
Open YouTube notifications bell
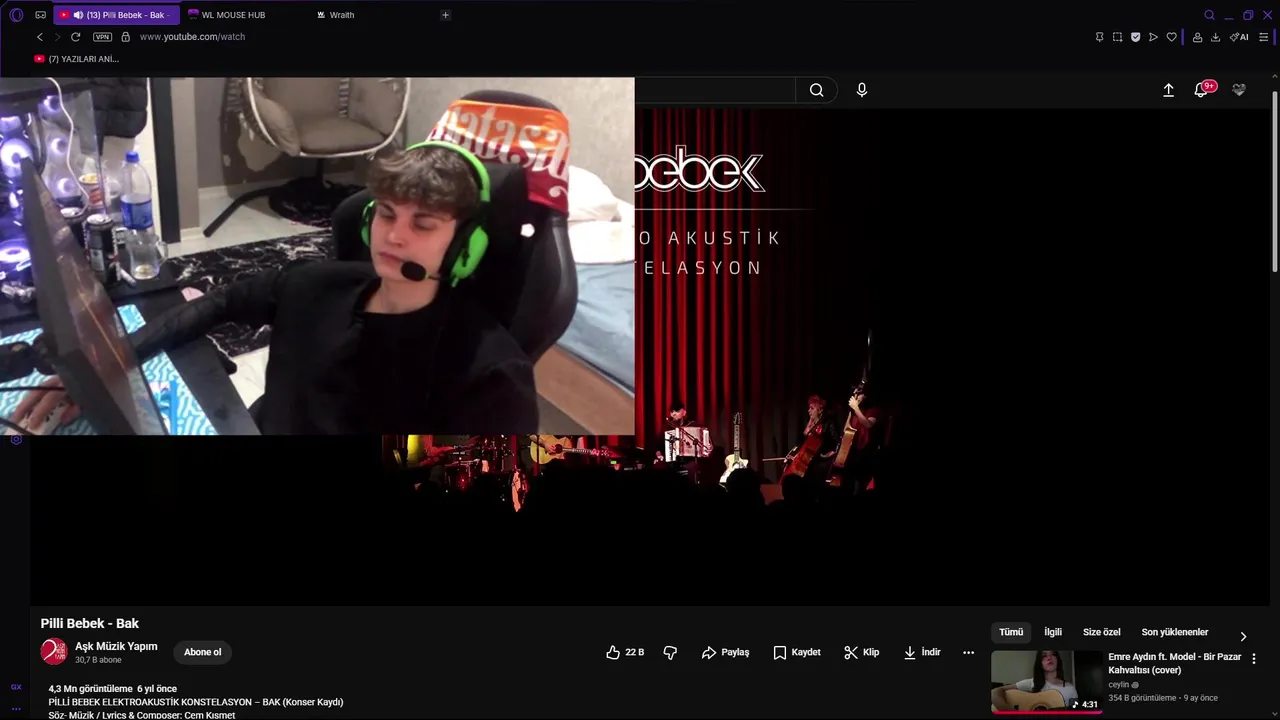1203,90
